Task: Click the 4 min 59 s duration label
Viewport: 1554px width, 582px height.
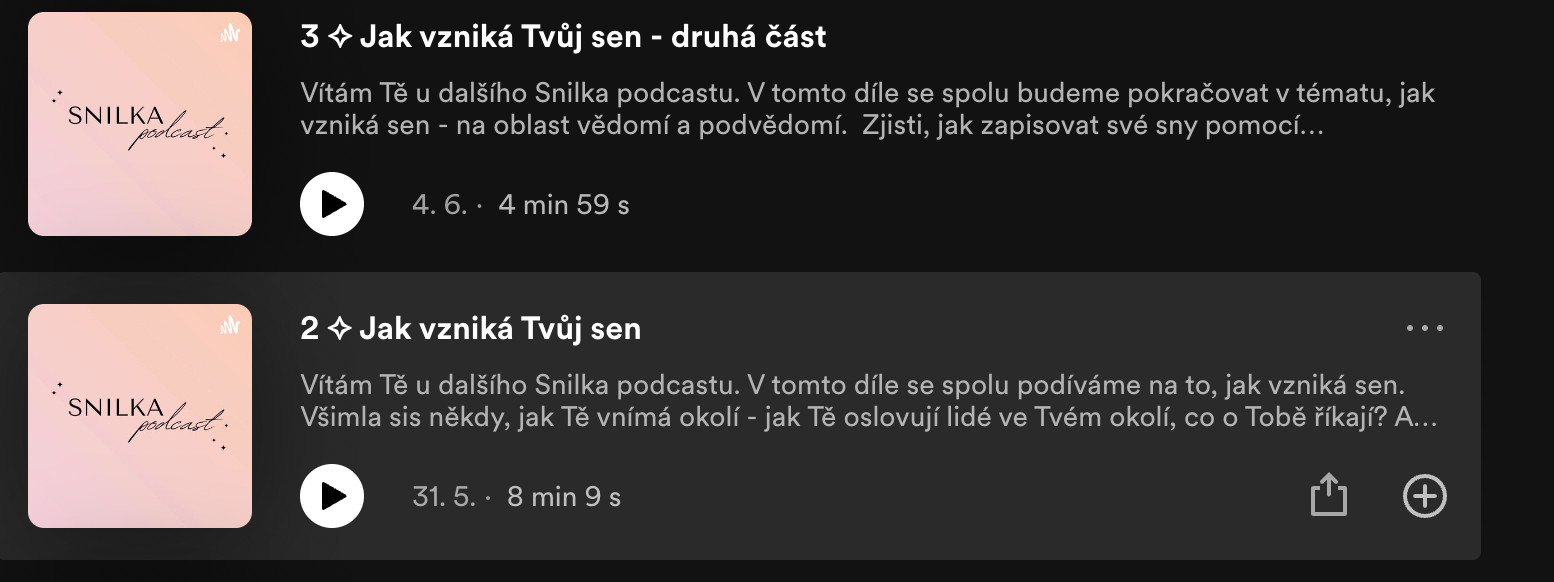Action: point(562,204)
